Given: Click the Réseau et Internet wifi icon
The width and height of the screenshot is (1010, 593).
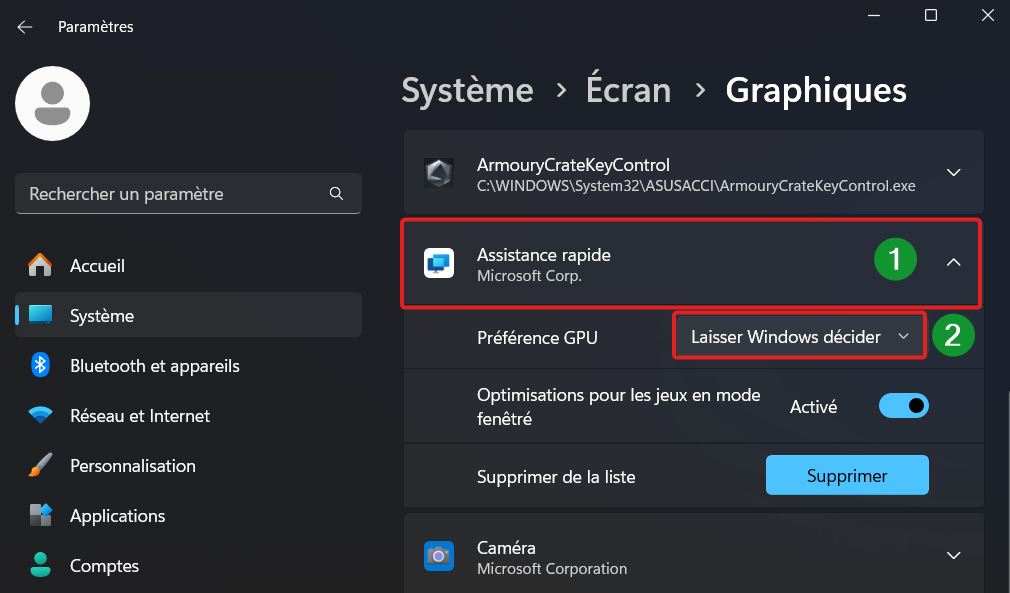Looking at the screenshot, I should coord(40,415).
